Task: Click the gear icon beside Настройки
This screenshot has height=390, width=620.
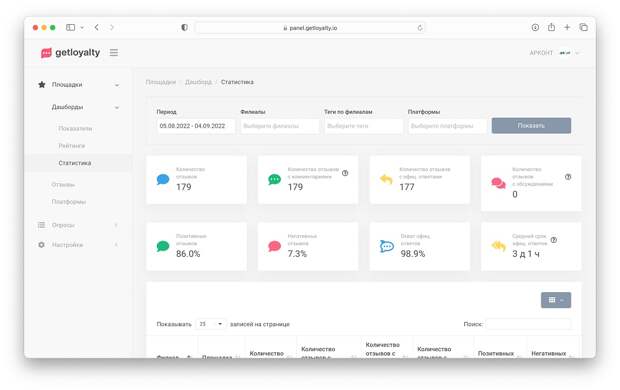Action: tap(41, 245)
